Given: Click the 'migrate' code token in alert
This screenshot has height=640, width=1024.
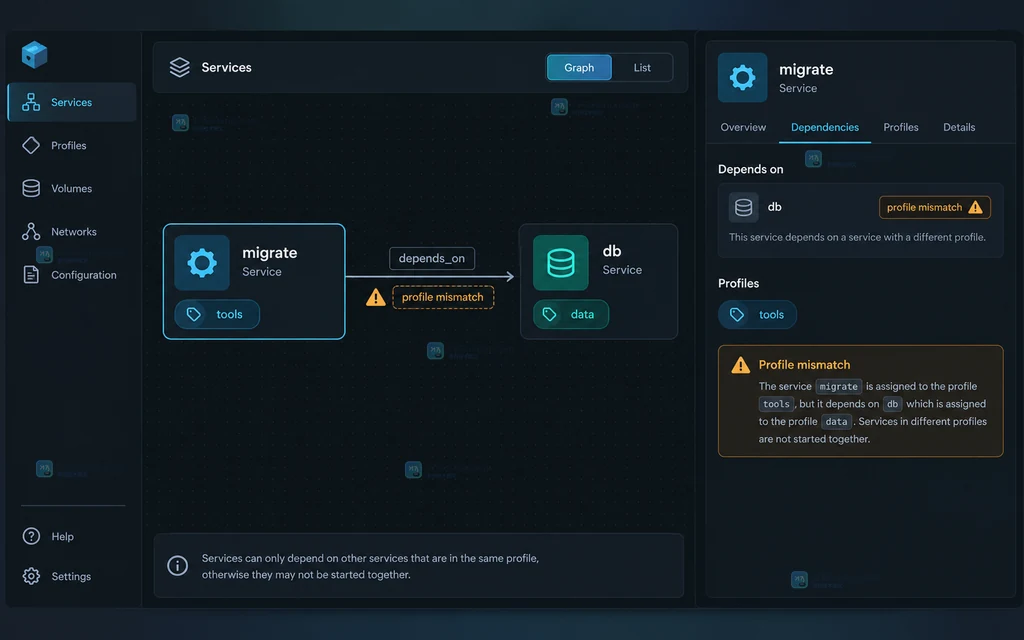Looking at the screenshot, I should pos(839,387).
